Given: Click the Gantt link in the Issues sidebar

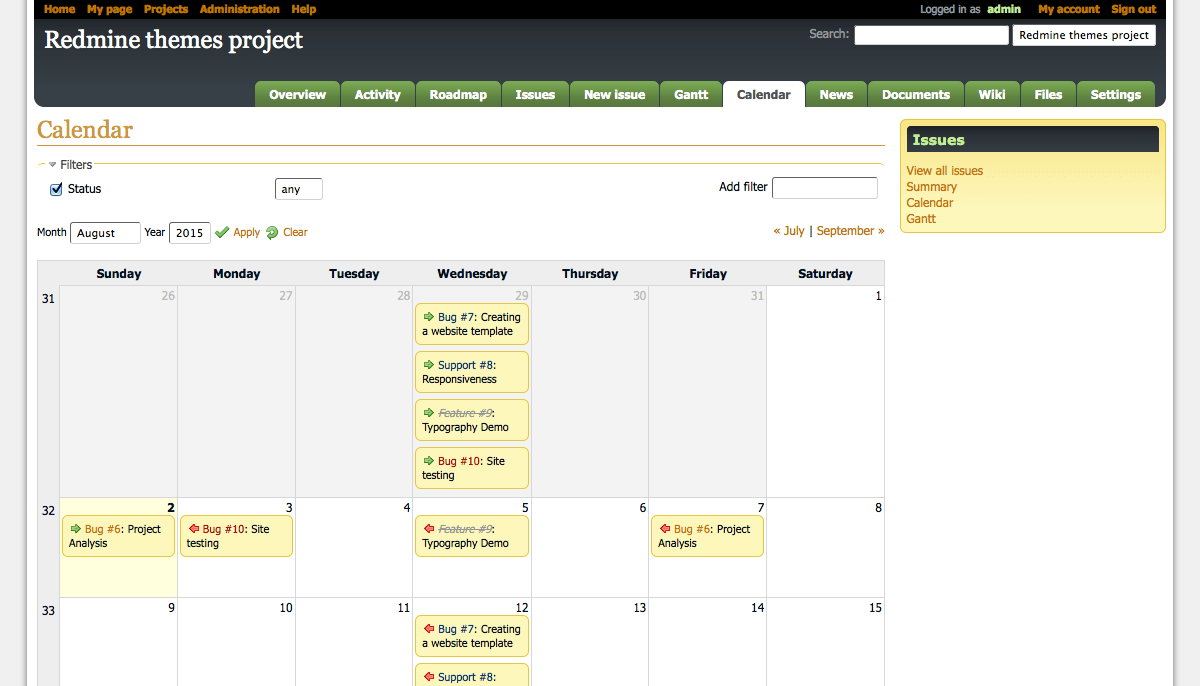Looking at the screenshot, I should click(922, 219).
